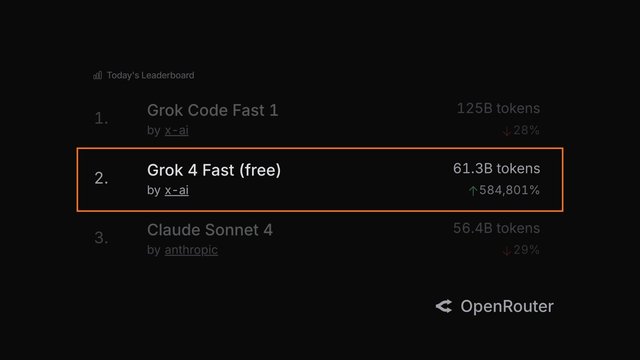Click the rank number 2.
The width and height of the screenshot is (640, 360).
pyautogui.click(x=101, y=178)
